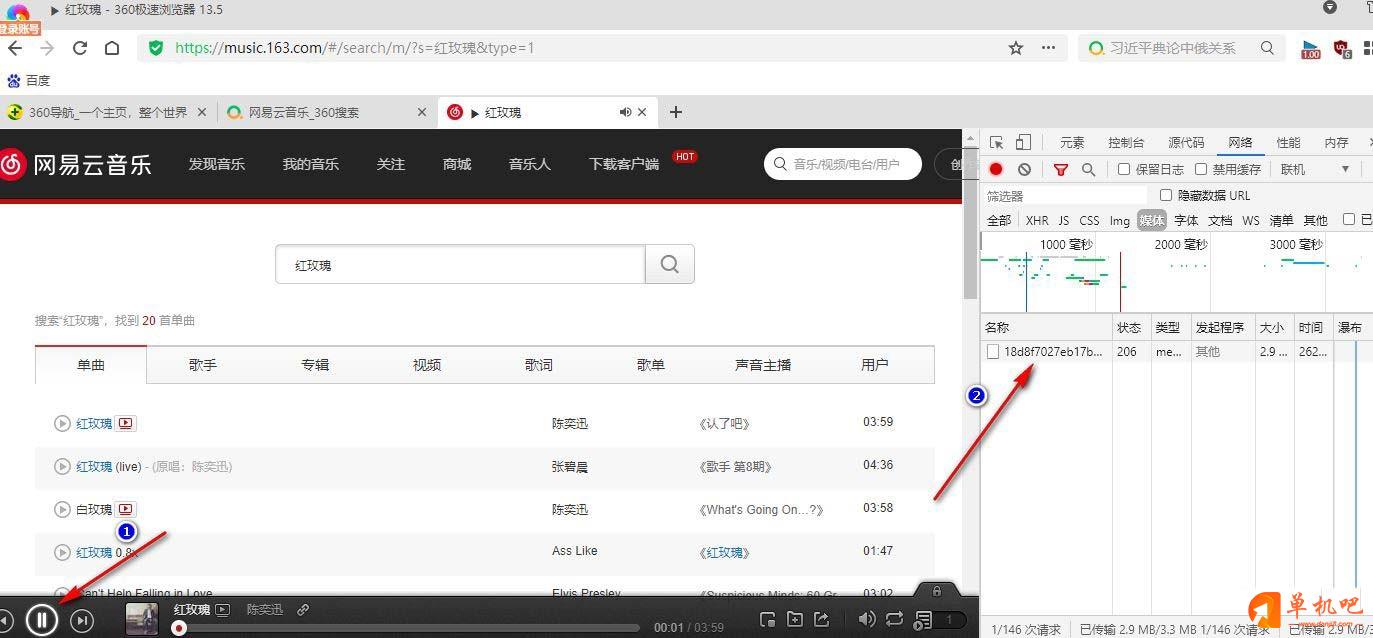Open artist link 张碧晨

click(570, 467)
